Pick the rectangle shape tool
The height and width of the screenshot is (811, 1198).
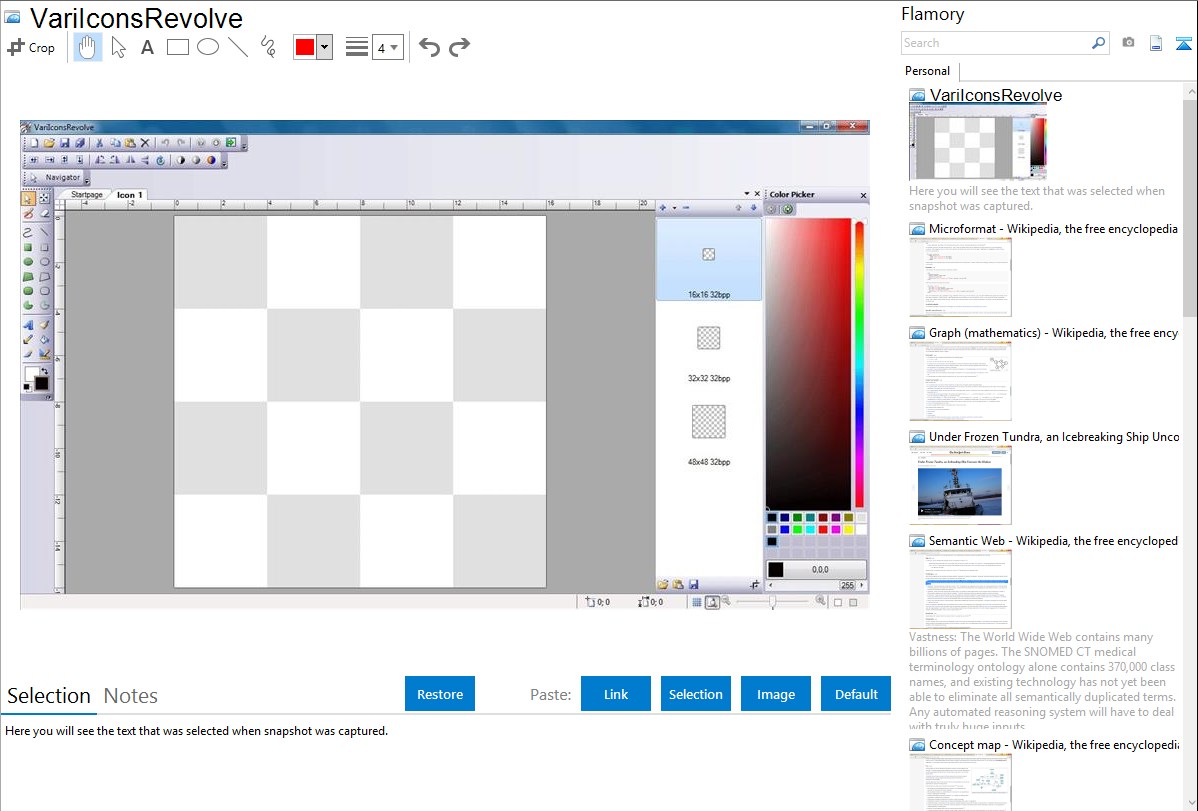click(178, 47)
